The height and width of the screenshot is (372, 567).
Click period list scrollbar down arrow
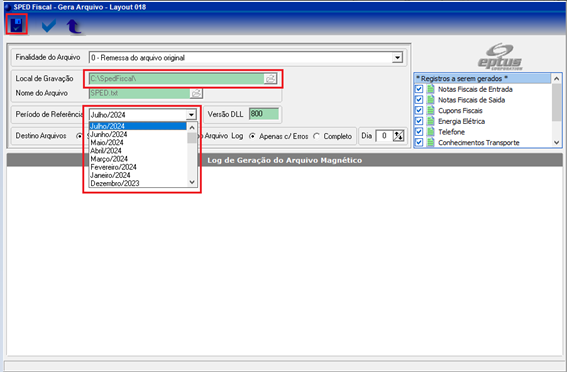point(192,182)
